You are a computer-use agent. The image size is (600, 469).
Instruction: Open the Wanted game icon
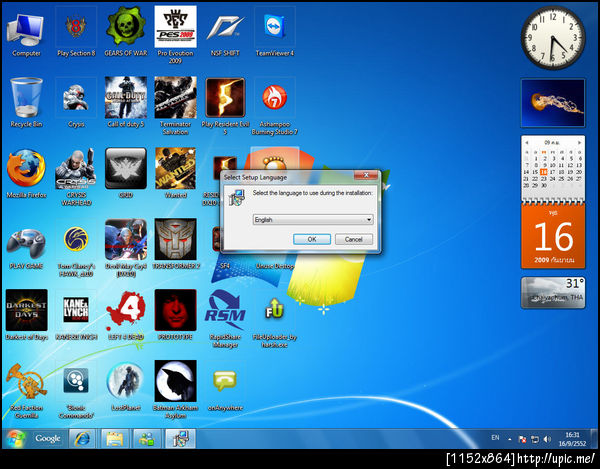[175, 172]
